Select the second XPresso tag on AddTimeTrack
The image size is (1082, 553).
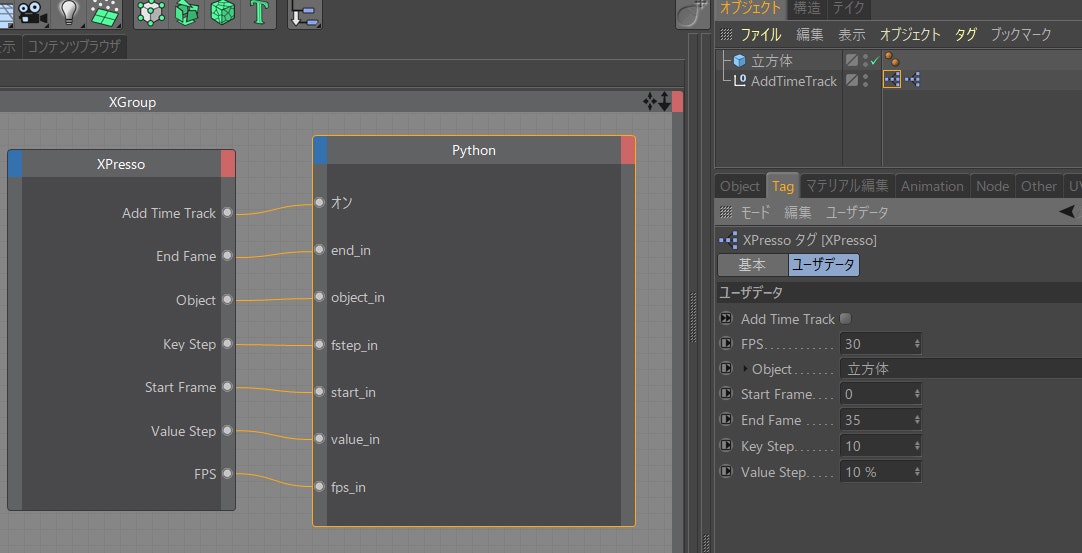(912, 80)
